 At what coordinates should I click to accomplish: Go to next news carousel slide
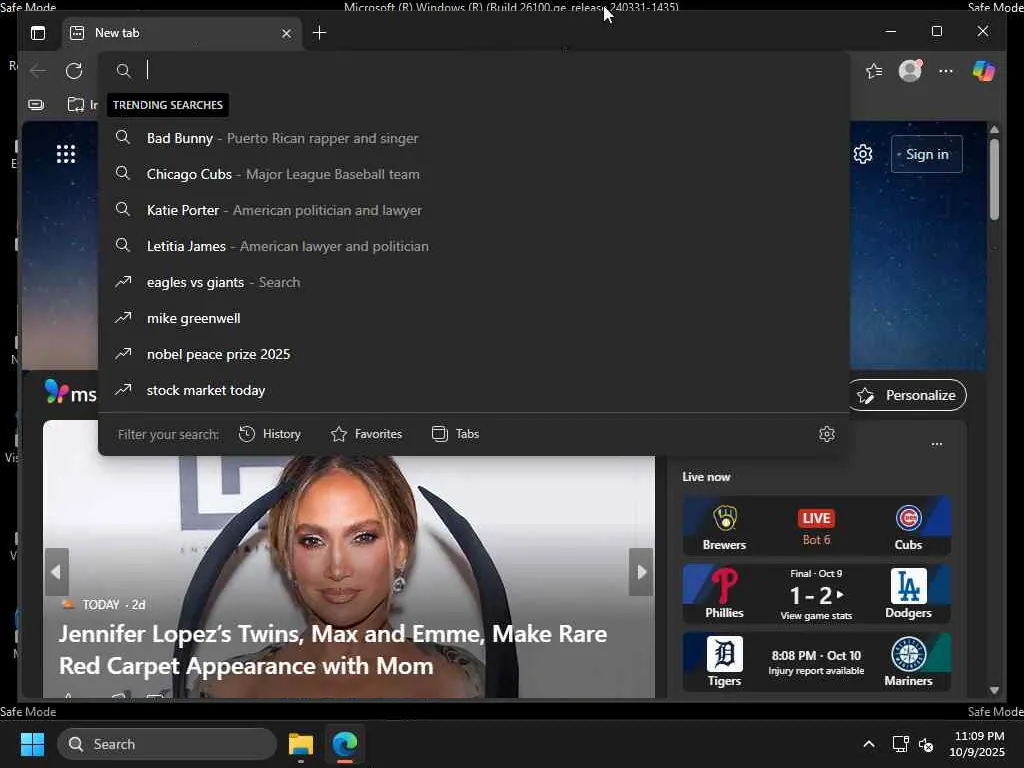641,572
